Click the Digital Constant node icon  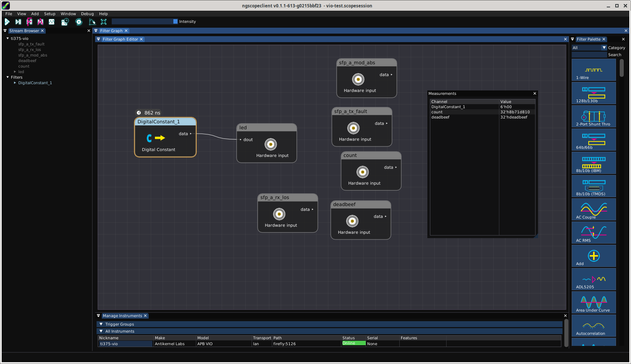coord(155,138)
